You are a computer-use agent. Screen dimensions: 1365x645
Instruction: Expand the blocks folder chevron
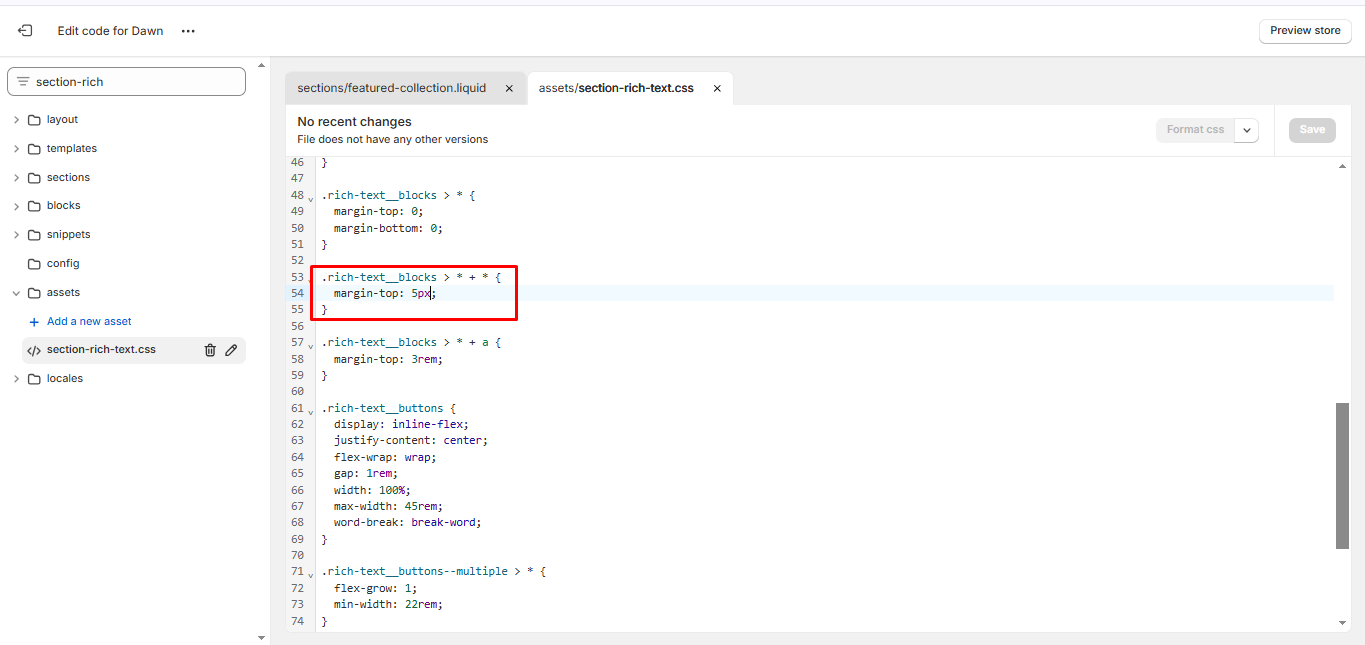click(x=16, y=206)
